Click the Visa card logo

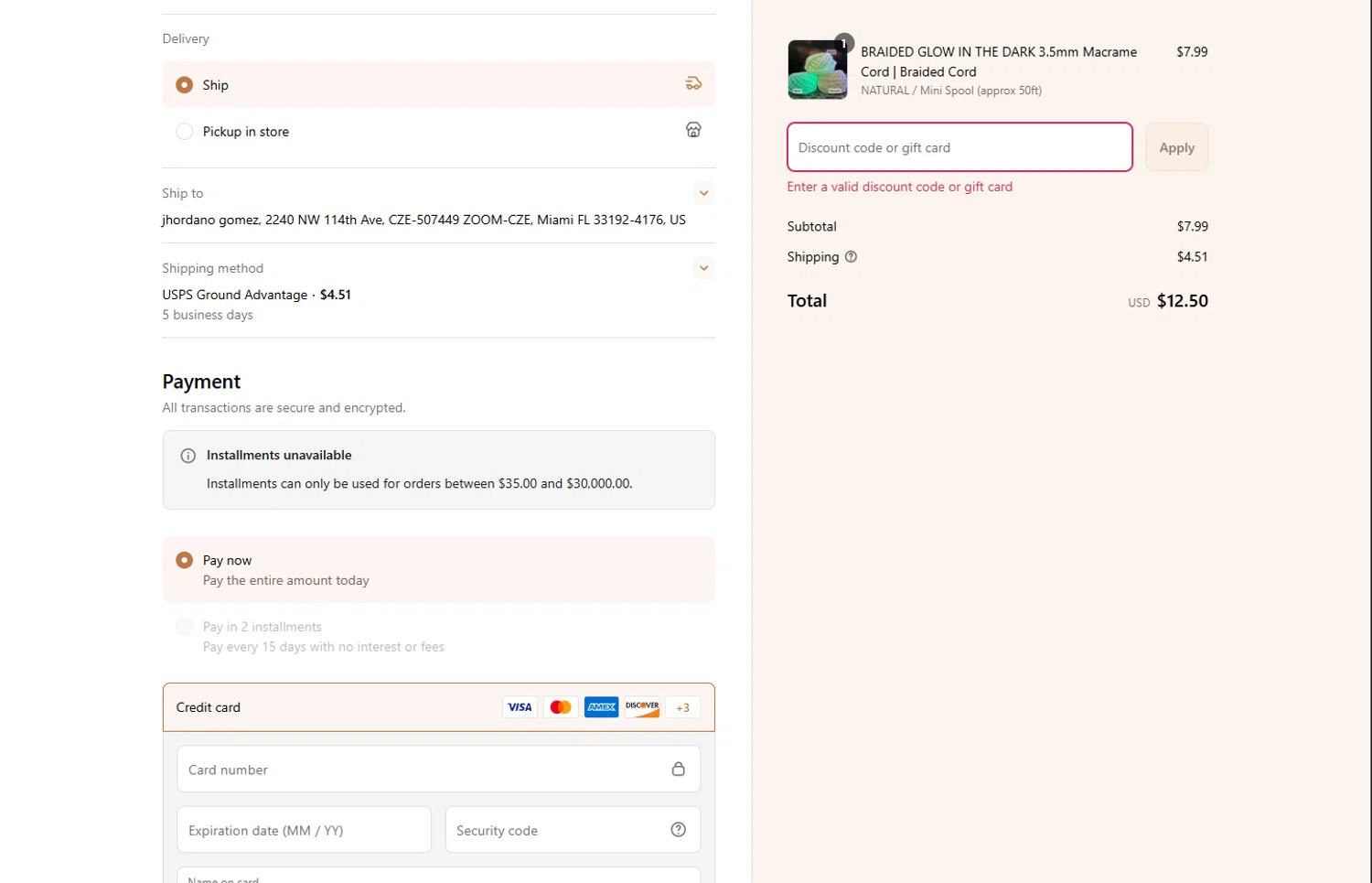click(x=520, y=707)
